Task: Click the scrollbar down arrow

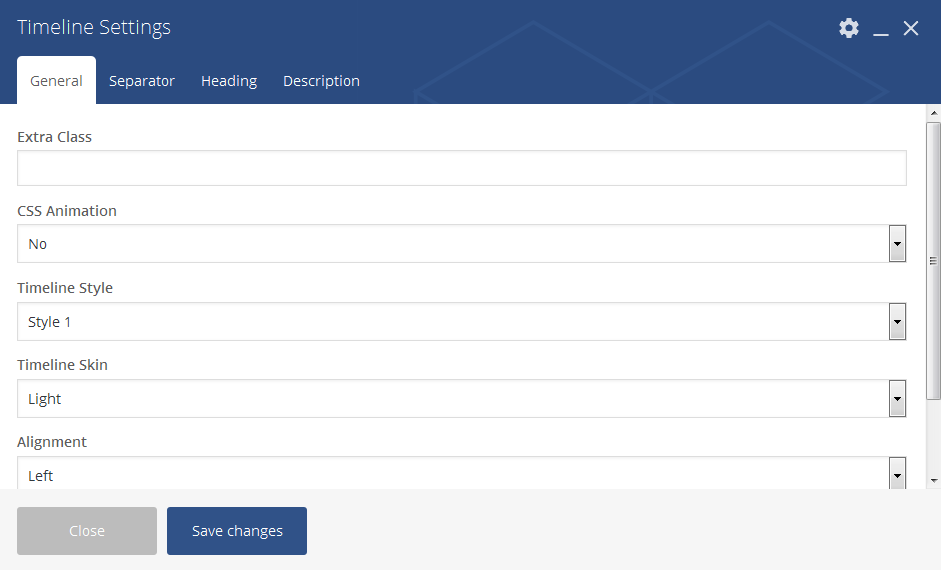Action: (933, 481)
